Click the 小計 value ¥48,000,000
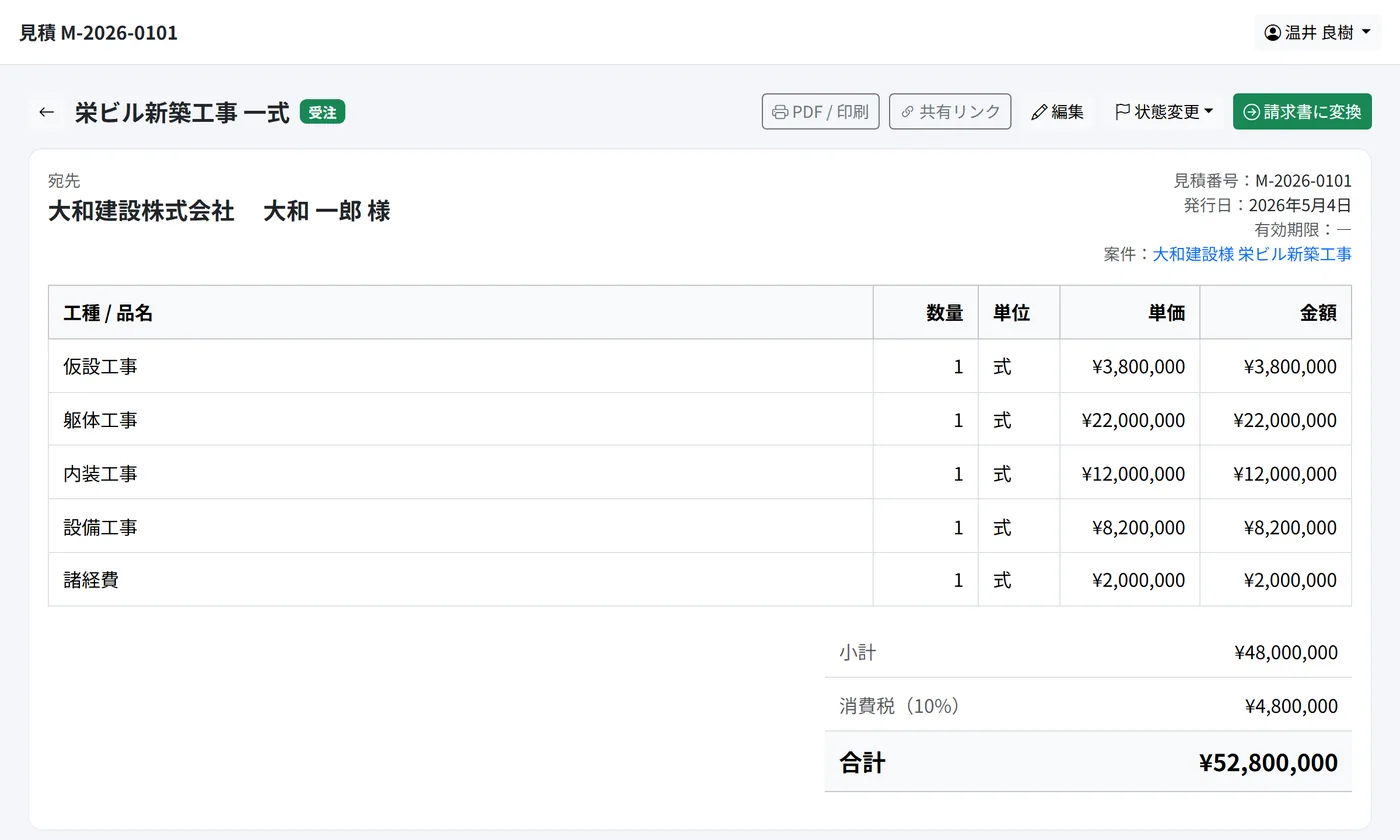The width and height of the screenshot is (1400, 840). pos(1286,653)
